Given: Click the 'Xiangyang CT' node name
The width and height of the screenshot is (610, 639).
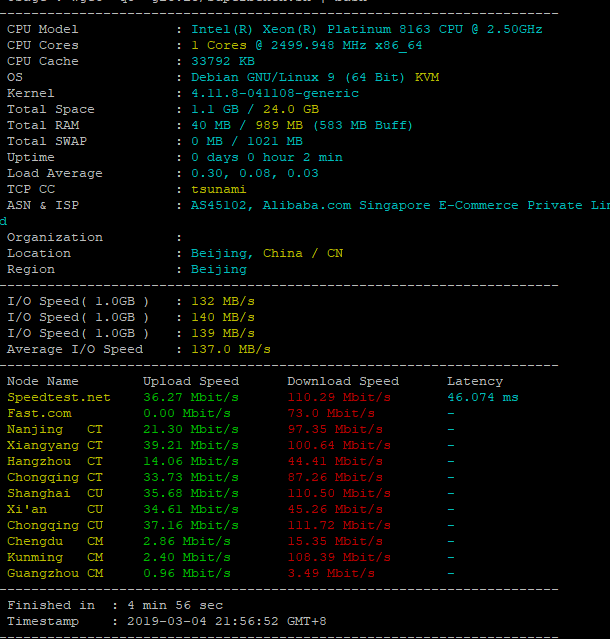Looking at the screenshot, I should tap(55, 445).
